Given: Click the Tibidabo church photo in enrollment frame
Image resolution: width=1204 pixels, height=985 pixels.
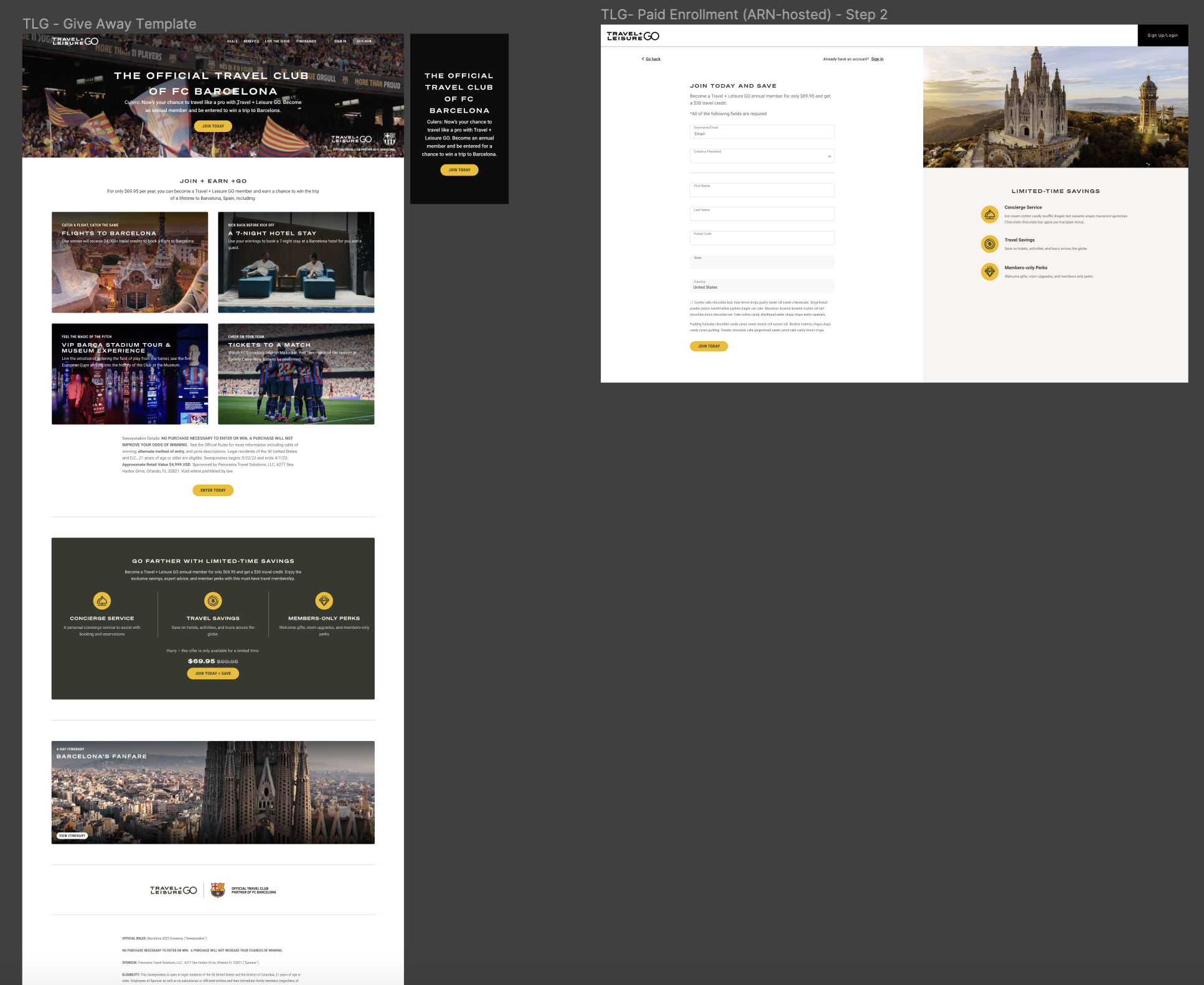Looking at the screenshot, I should click(x=1055, y=107).
